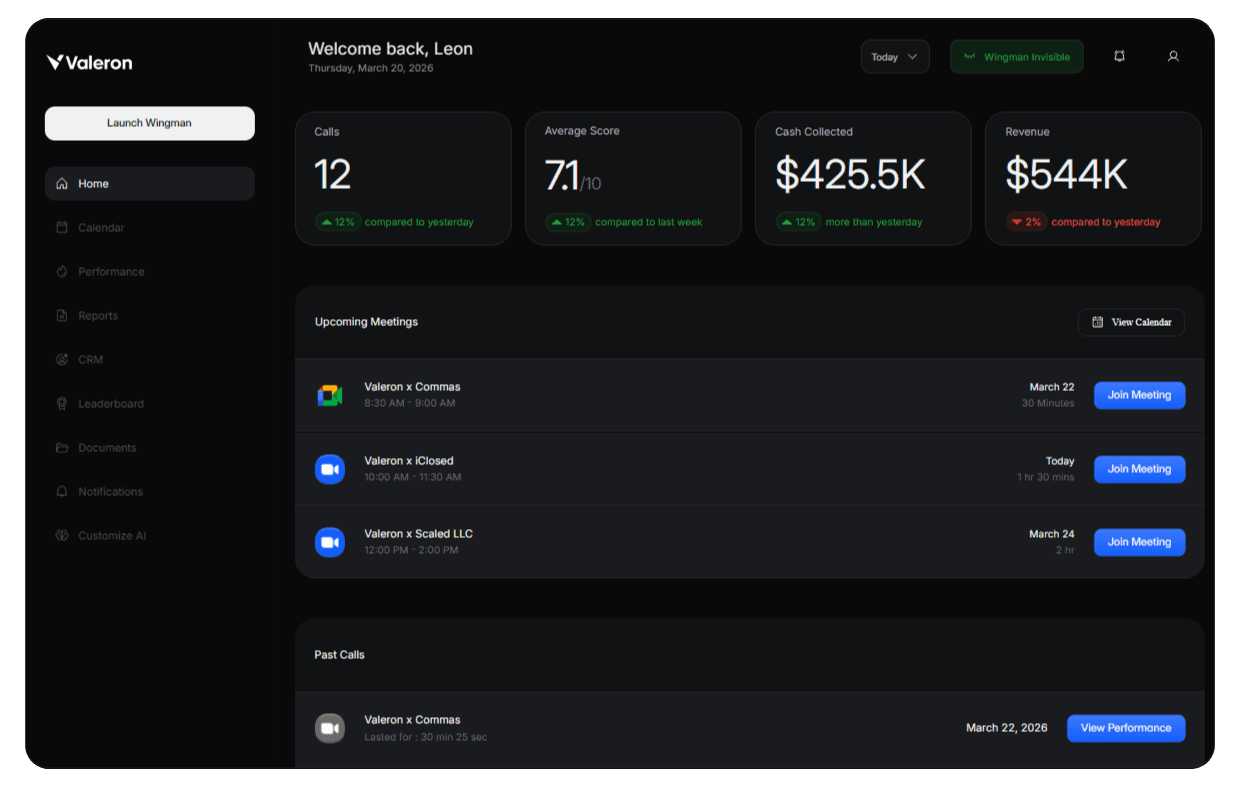Open notifications via top bell icon
The width and height of the screenshot is (1240, 787).
[1119, 57]
